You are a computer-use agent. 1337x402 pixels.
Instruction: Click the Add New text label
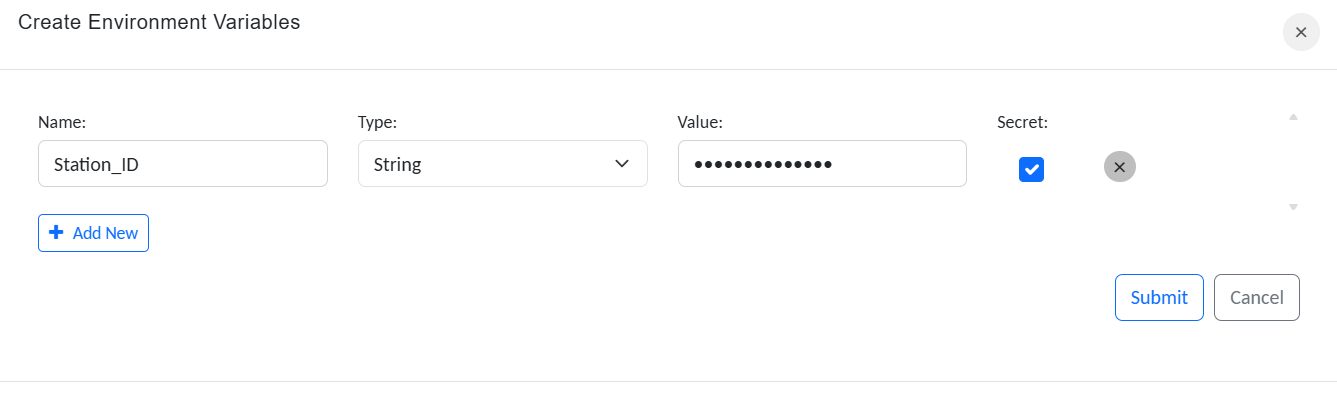point(105,233)
